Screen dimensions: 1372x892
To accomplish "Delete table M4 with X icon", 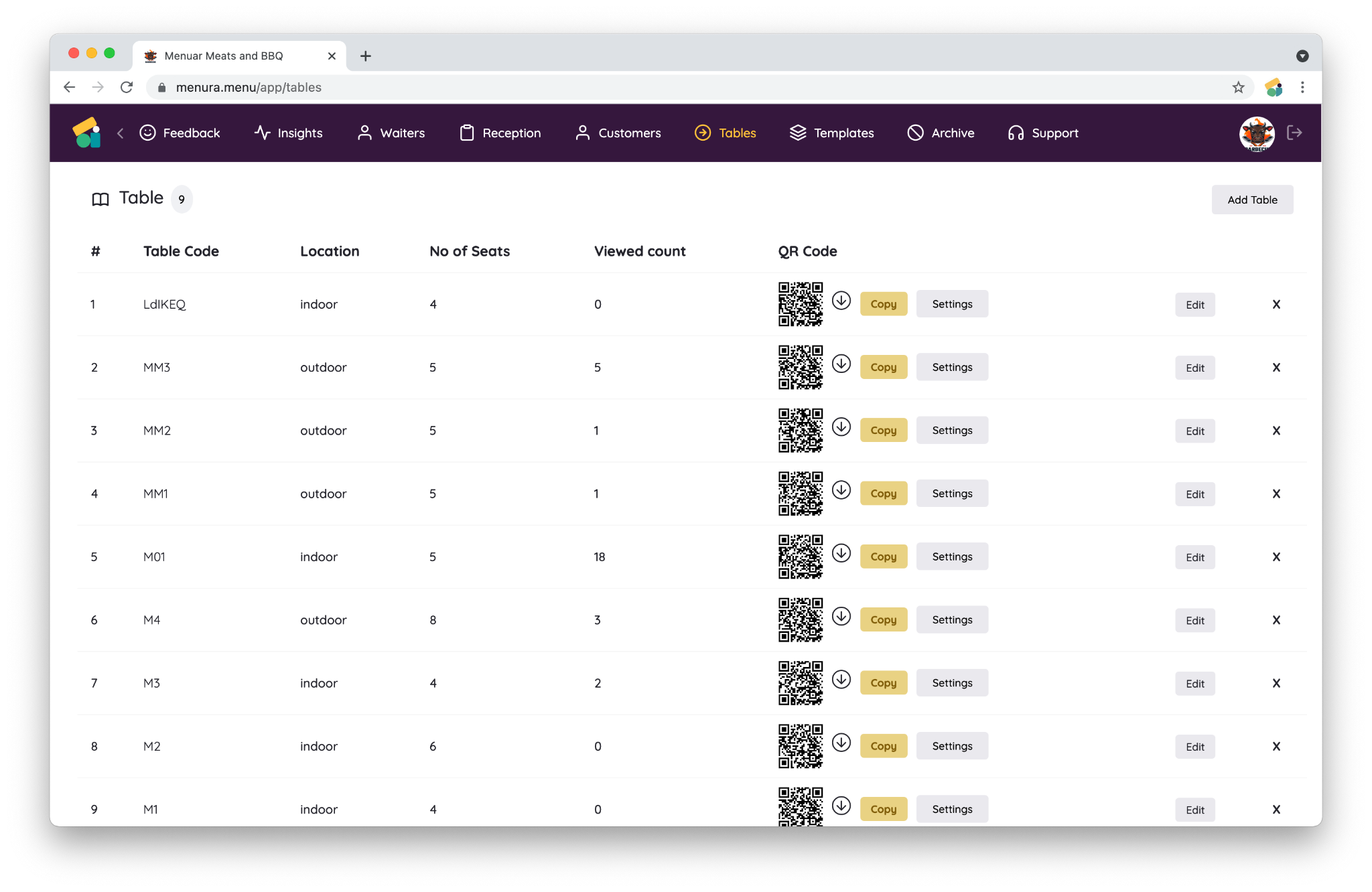I will 1276,620.
